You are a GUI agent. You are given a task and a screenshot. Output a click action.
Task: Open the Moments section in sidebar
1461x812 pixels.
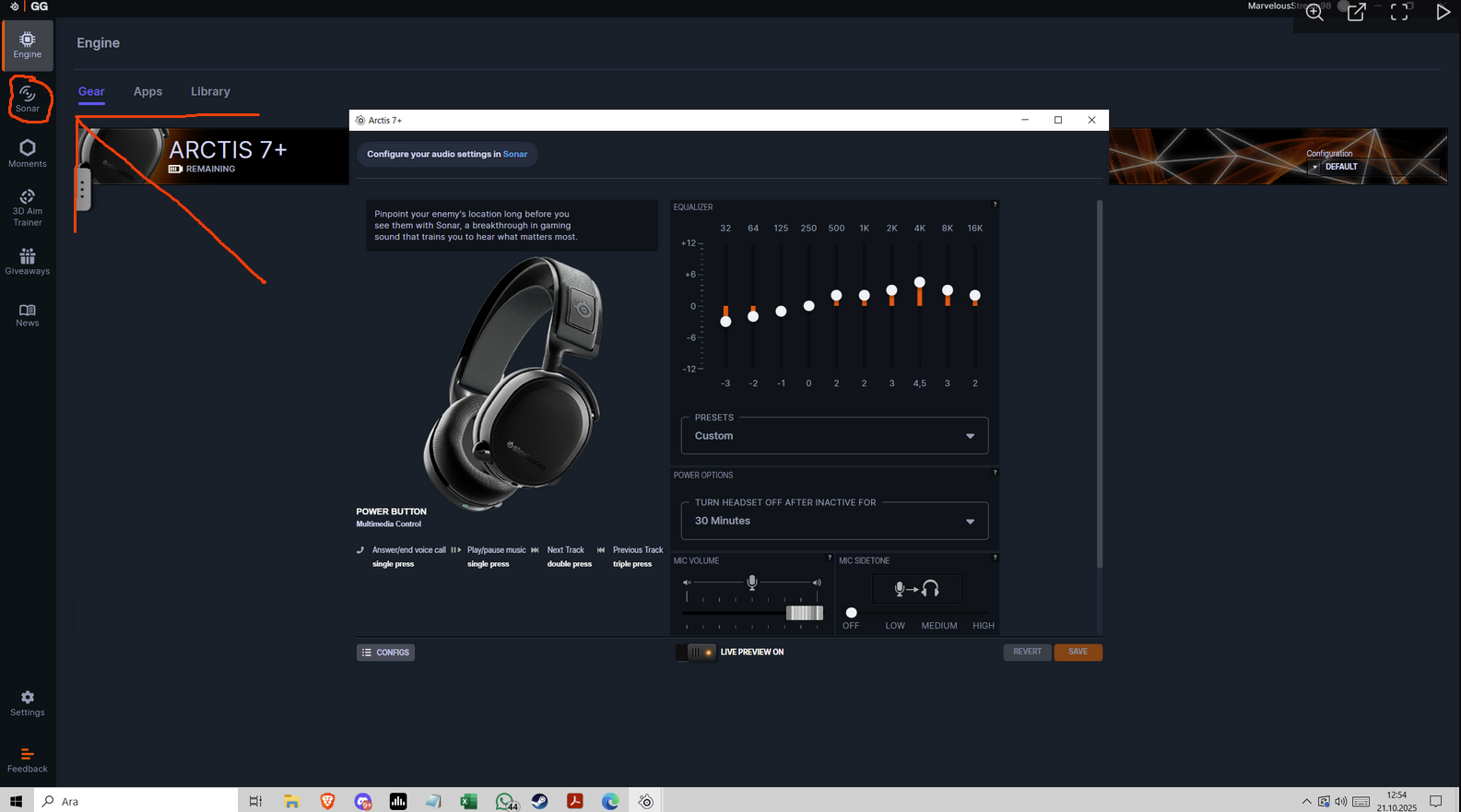28,154
